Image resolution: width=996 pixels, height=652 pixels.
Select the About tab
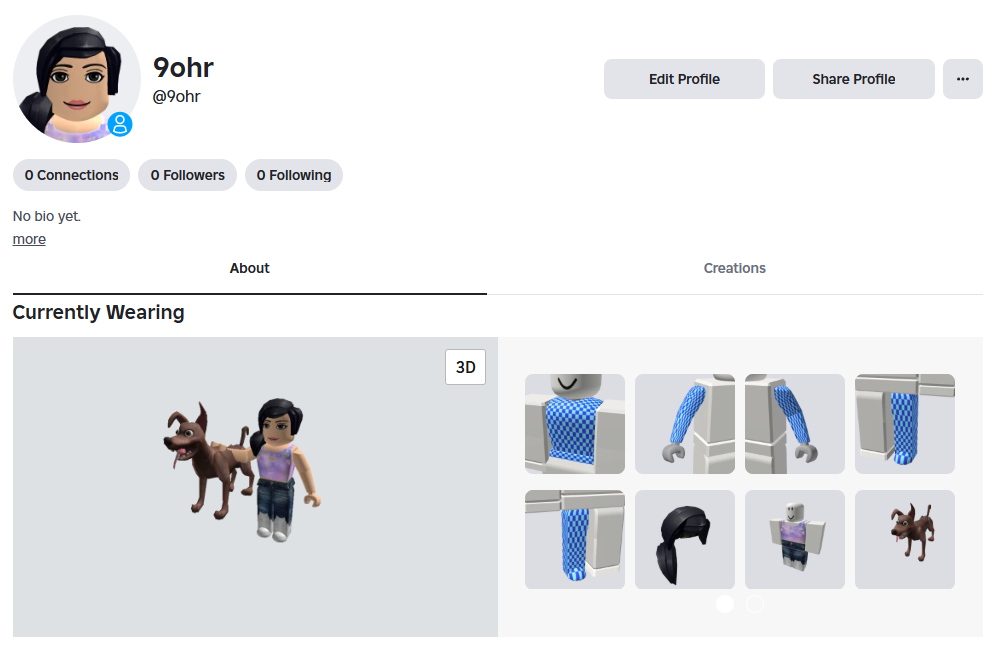[x=250, y=268]
